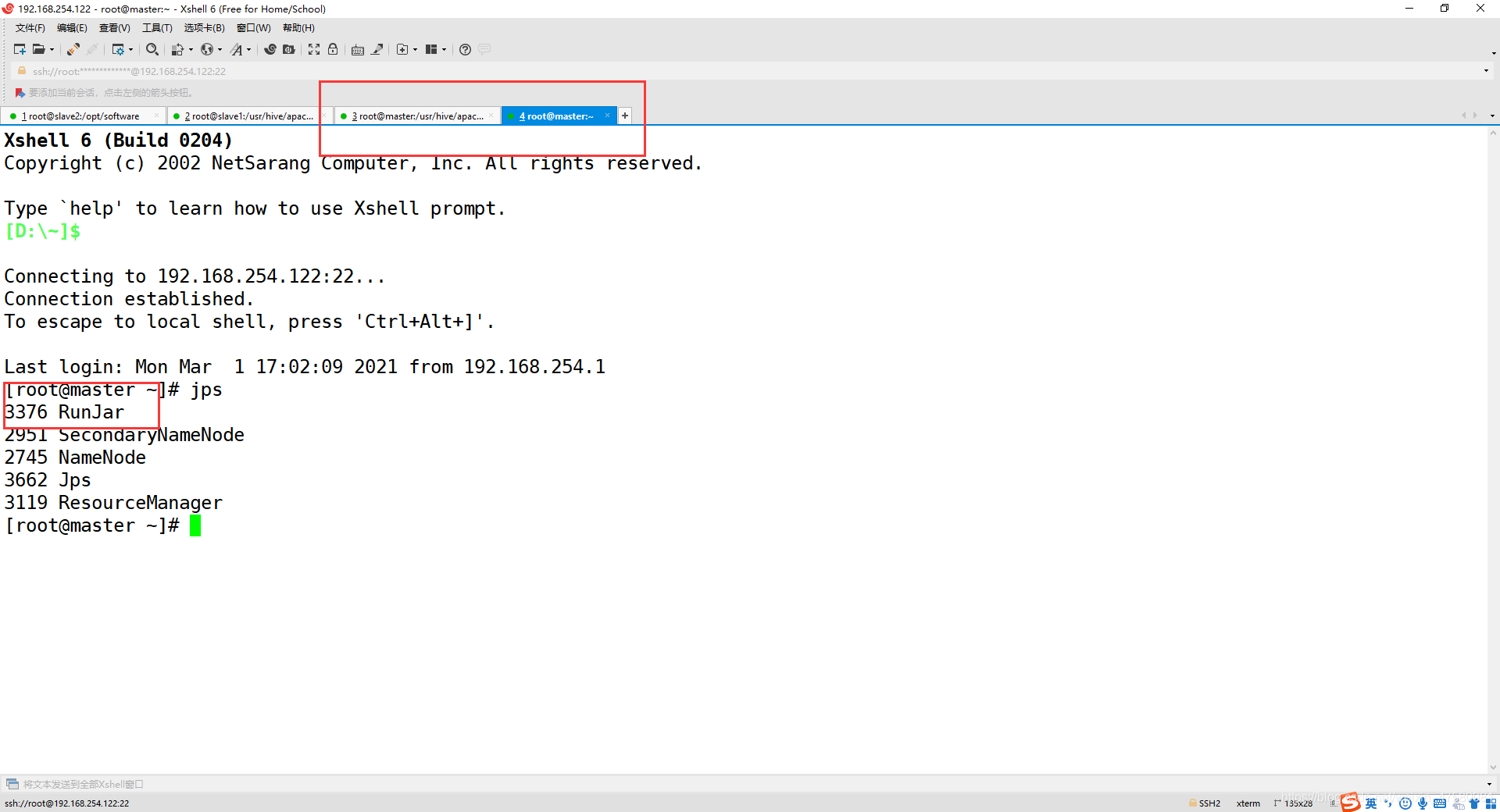The height and width of the screenshot is (812, 1500).
Task: Expand the new tab icon dropdown arrow
Action: tap(415, 49)
